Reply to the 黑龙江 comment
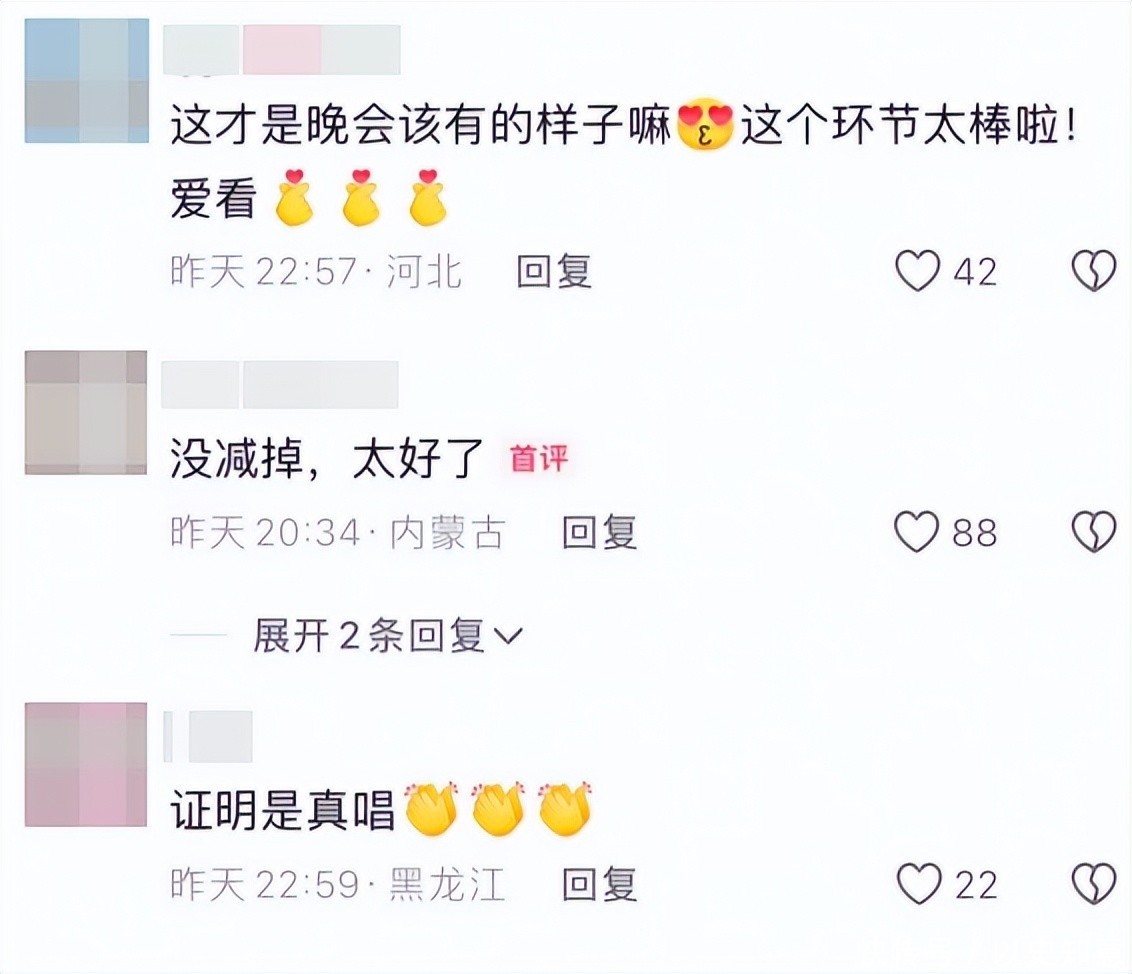 [599, 884]
